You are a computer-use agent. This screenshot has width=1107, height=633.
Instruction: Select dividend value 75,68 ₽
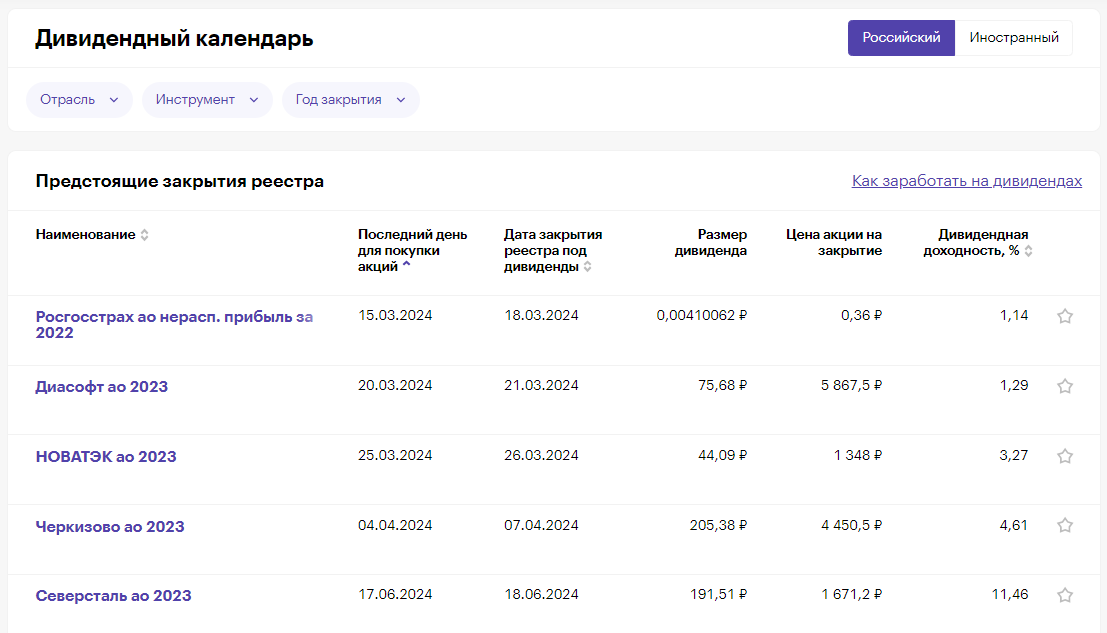coord(722,385)
